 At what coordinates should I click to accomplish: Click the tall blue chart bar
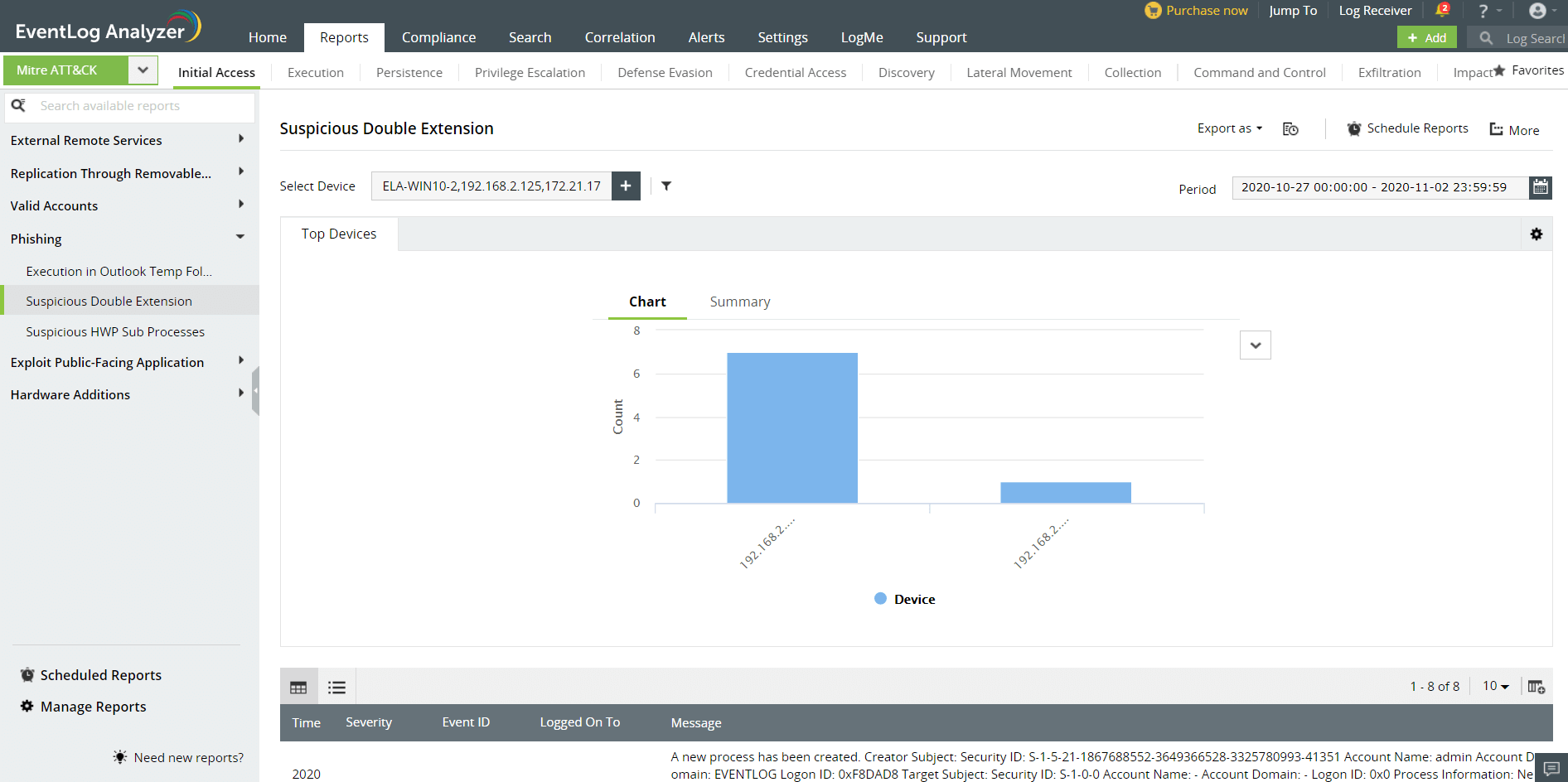(792, 427)
